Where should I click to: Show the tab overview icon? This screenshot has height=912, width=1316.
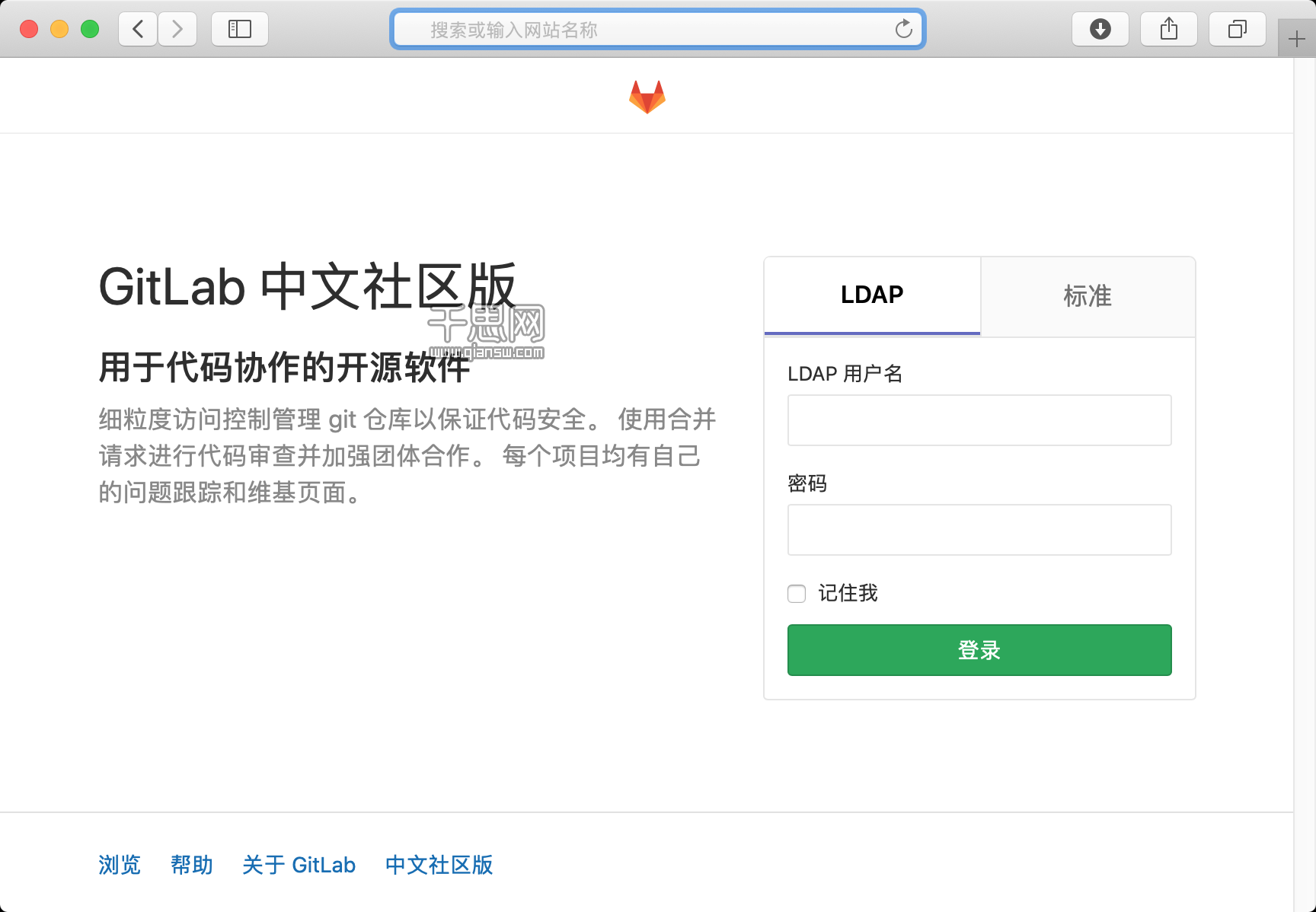tap(1238, 30)
